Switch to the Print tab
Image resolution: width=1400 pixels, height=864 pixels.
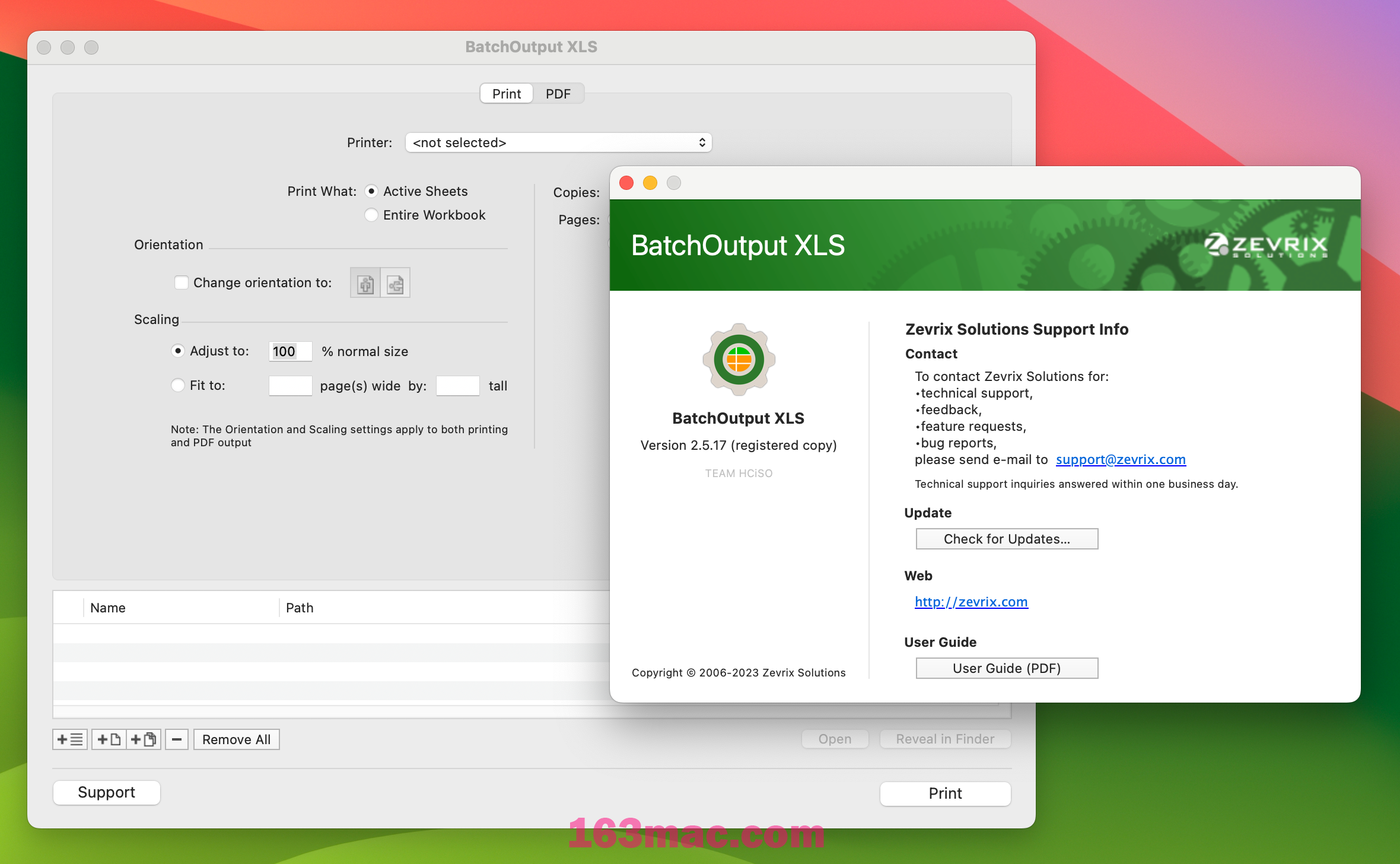coord(504,93)
